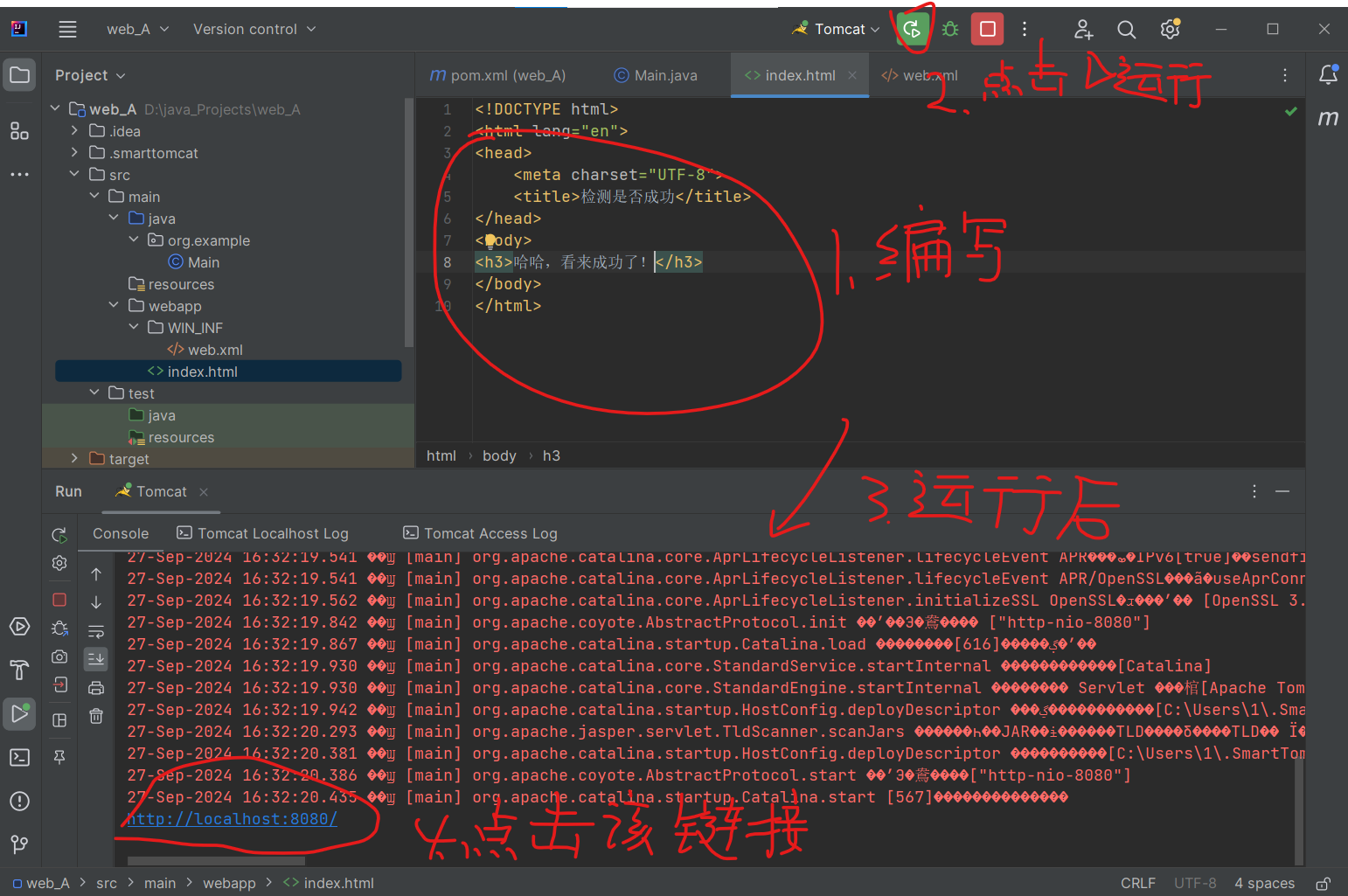Open Tomcat Localhost Log tab
1348x896 pixels.
[262, 533]
